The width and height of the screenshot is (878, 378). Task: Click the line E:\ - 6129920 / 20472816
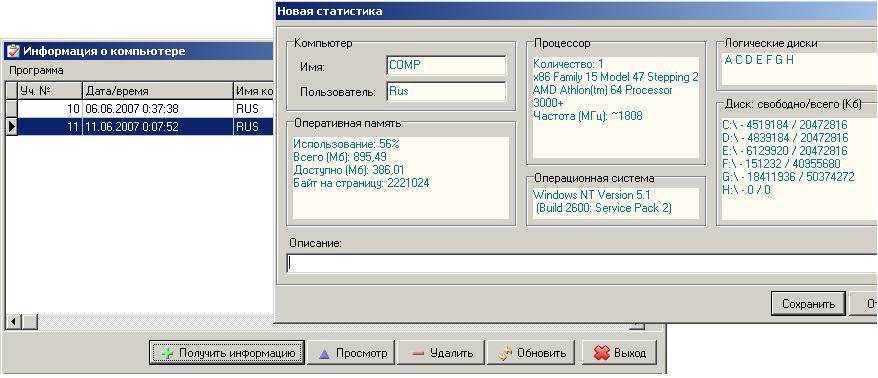pos(785,151)
